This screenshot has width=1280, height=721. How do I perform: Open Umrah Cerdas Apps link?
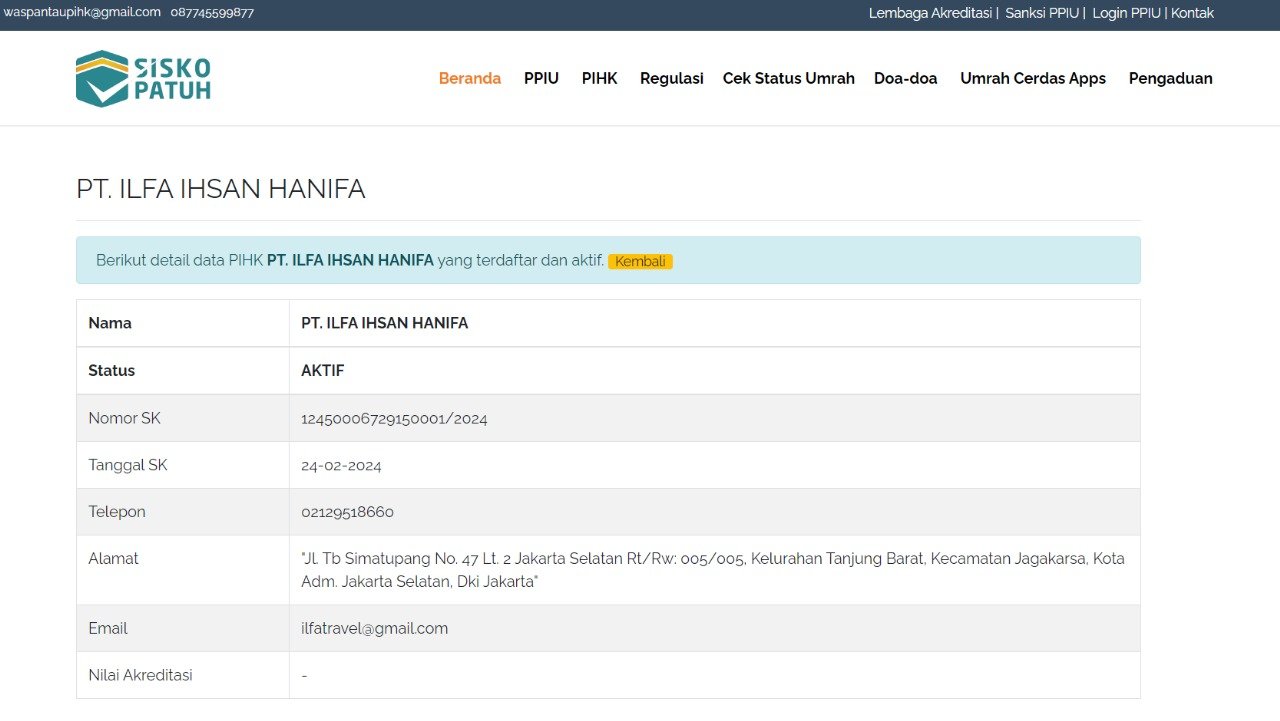tap(1032, 78)
